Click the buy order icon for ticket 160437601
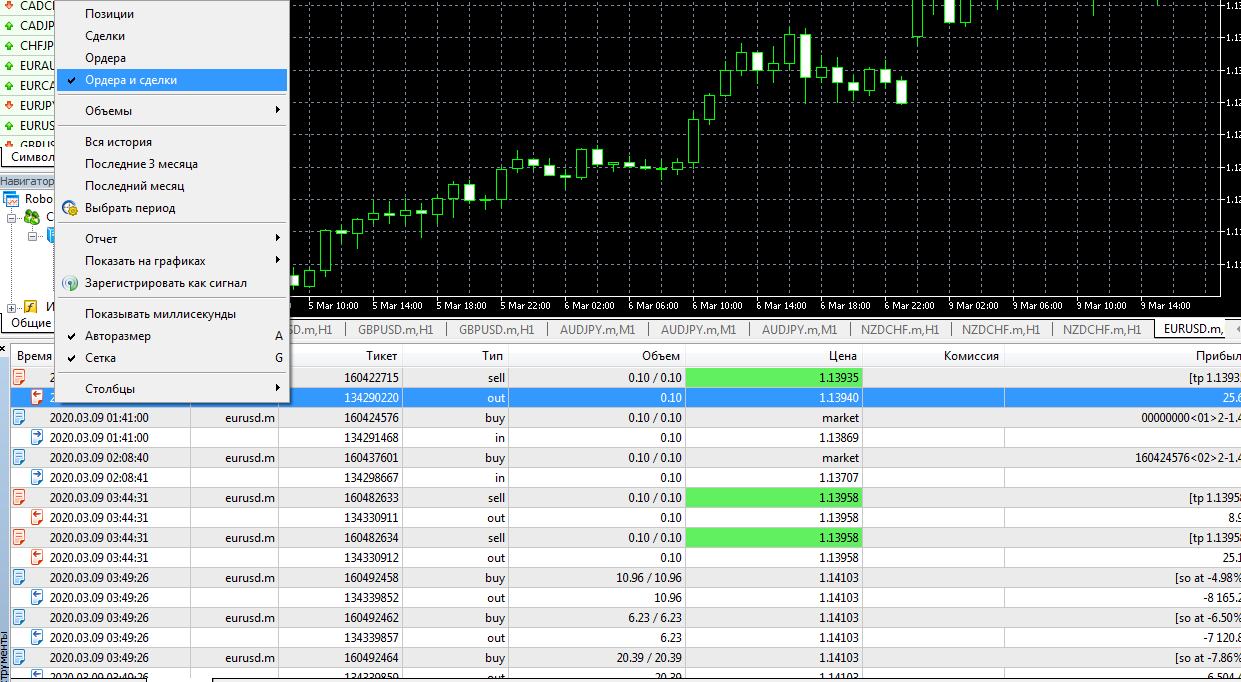Image resolution: width=1241 pixels, height=682 pixels. pyautogui.click(x=19, y=457)
